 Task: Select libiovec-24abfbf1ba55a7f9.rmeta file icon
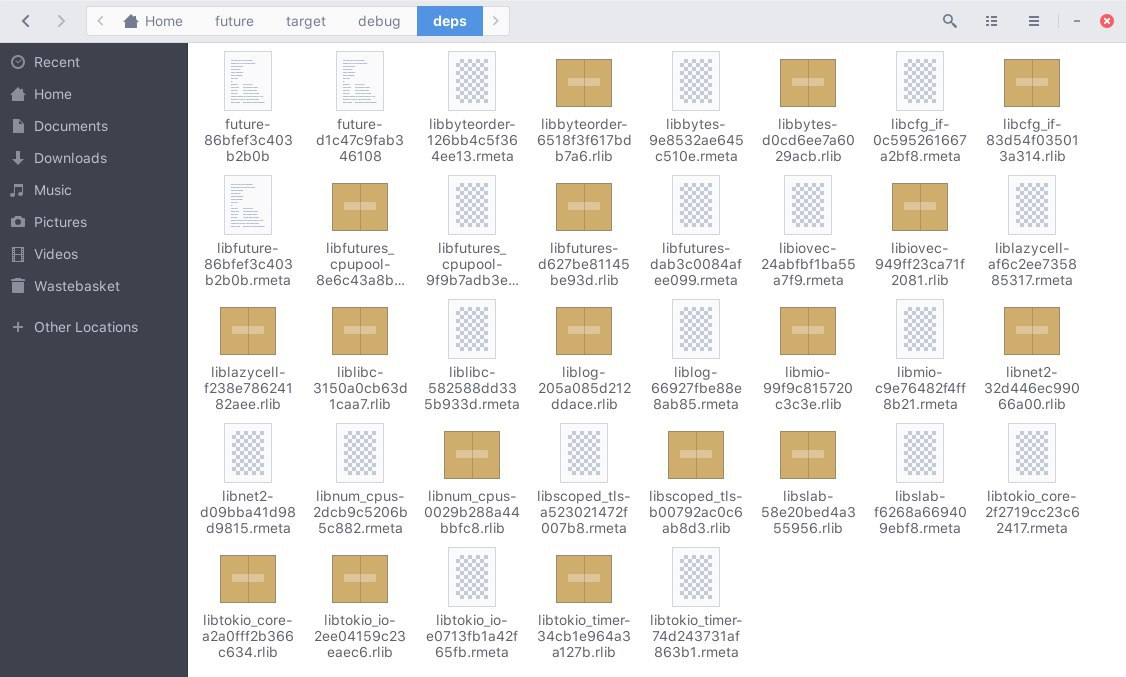click(808, 205)
